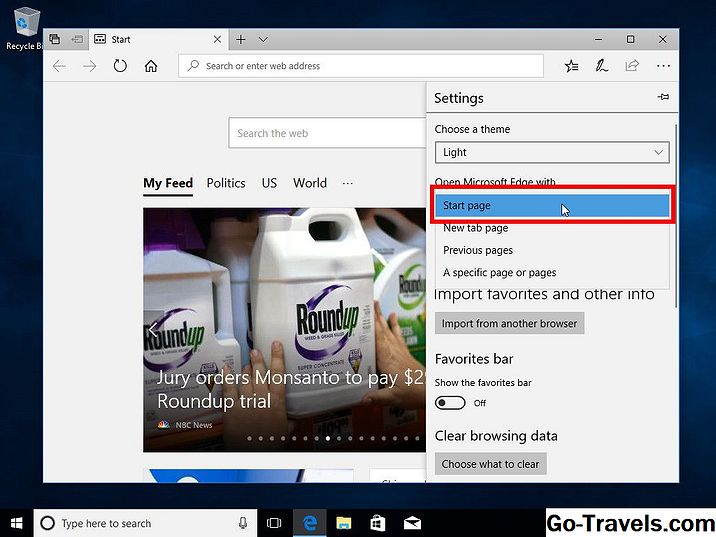The image size is (716, 537).
Task: Choose the Previous pages option
Action: click(x=552, y=250)
